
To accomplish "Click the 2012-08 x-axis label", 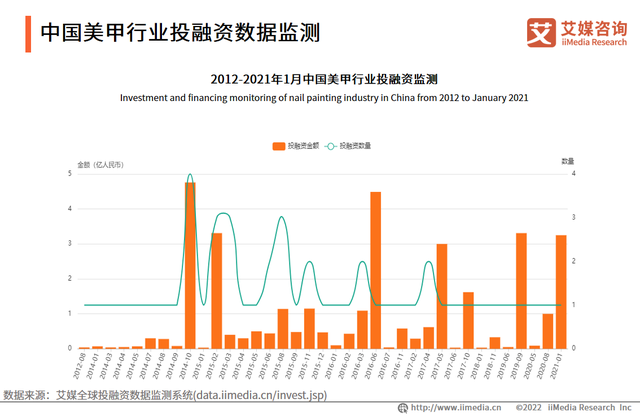I will [80, 366].
